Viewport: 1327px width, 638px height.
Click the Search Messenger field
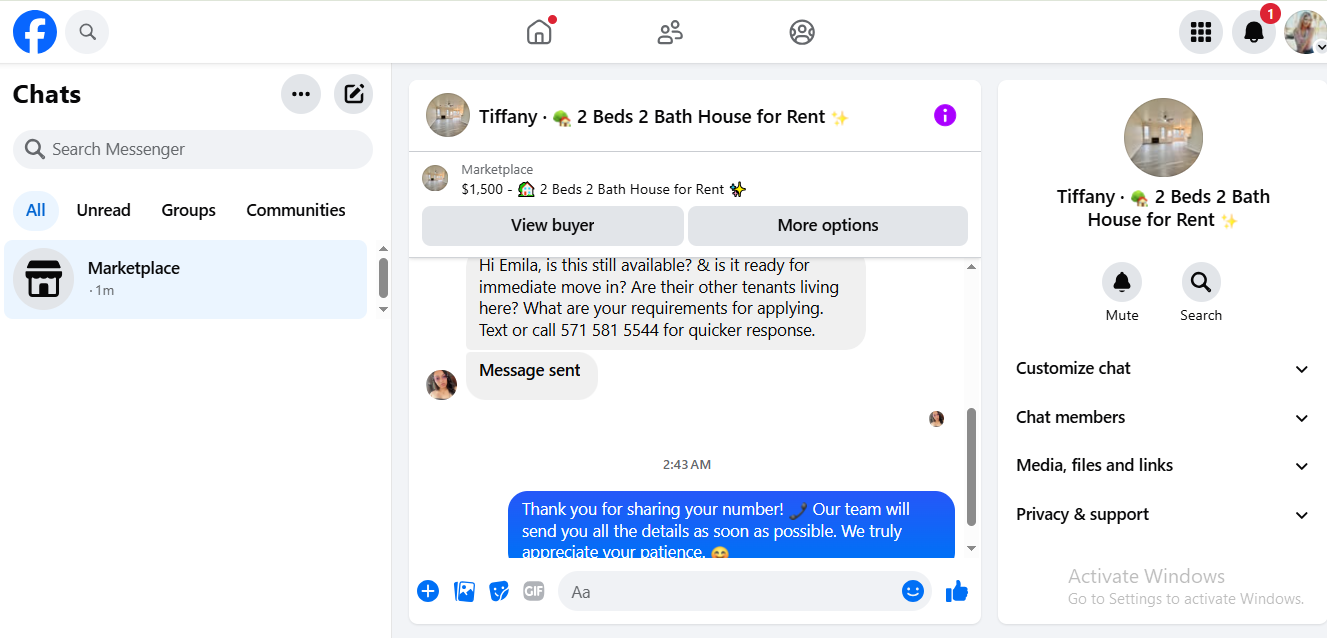pos(193,149)
